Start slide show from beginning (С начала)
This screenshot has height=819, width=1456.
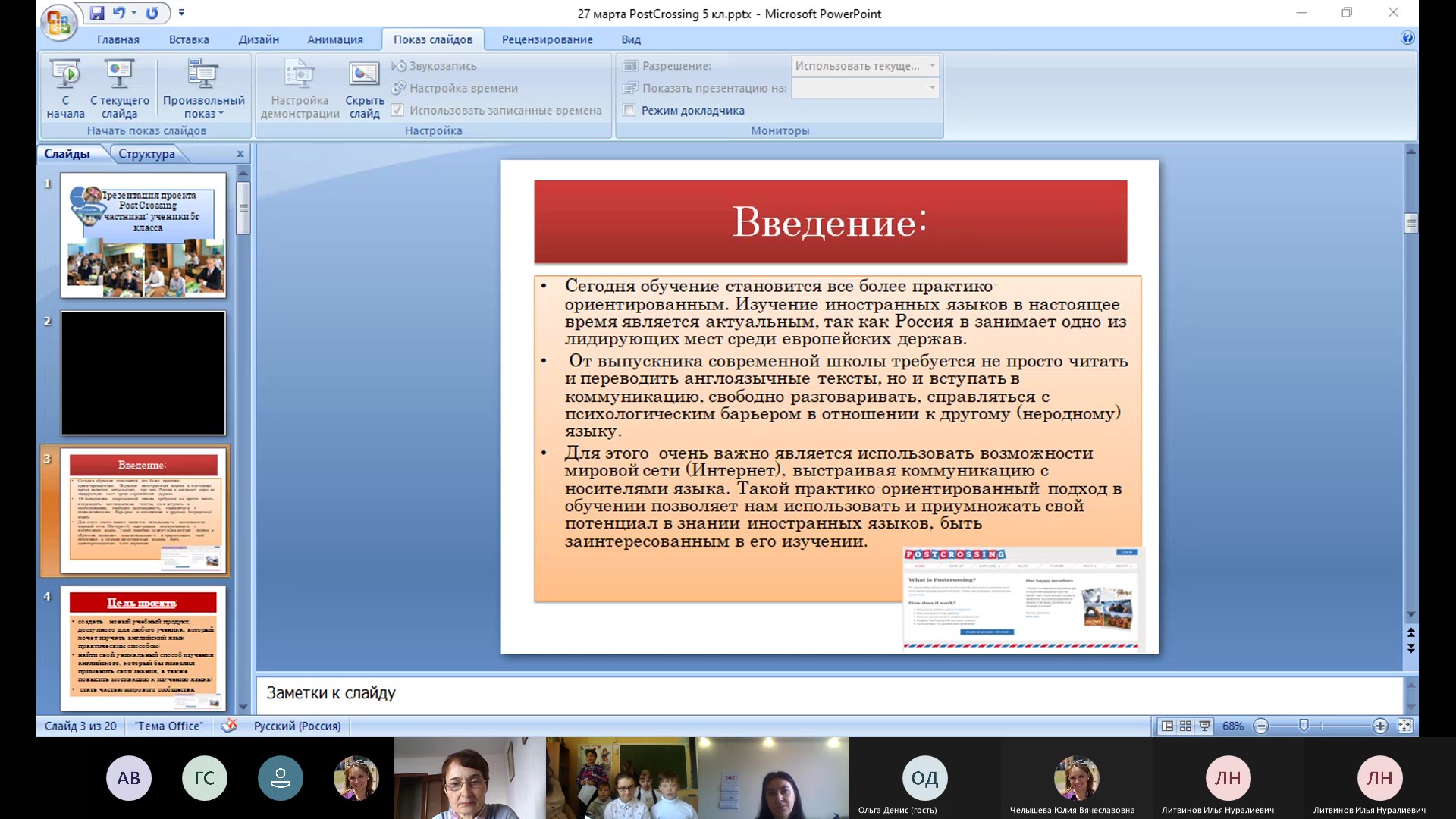tap(66, 89)
